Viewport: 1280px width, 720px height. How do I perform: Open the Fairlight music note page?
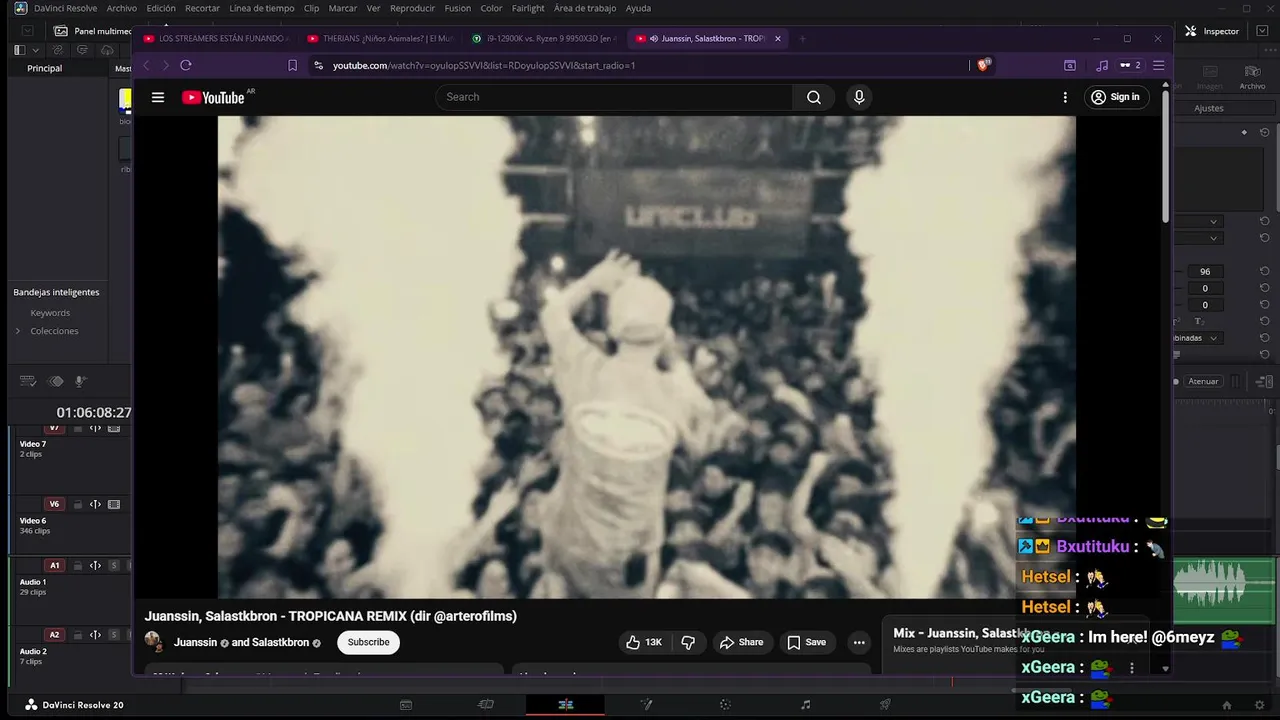tap(806, 705)
